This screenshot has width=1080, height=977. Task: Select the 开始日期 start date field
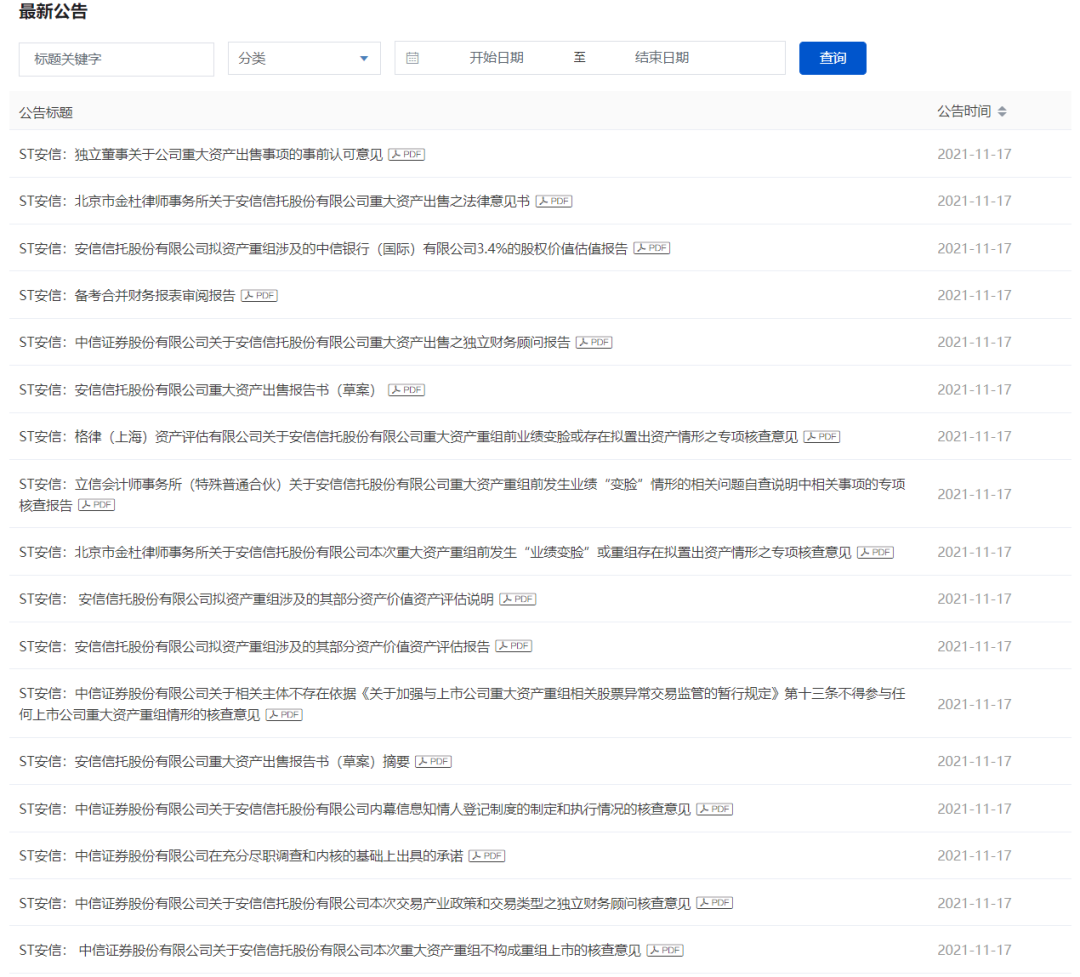tap(496, 58)
